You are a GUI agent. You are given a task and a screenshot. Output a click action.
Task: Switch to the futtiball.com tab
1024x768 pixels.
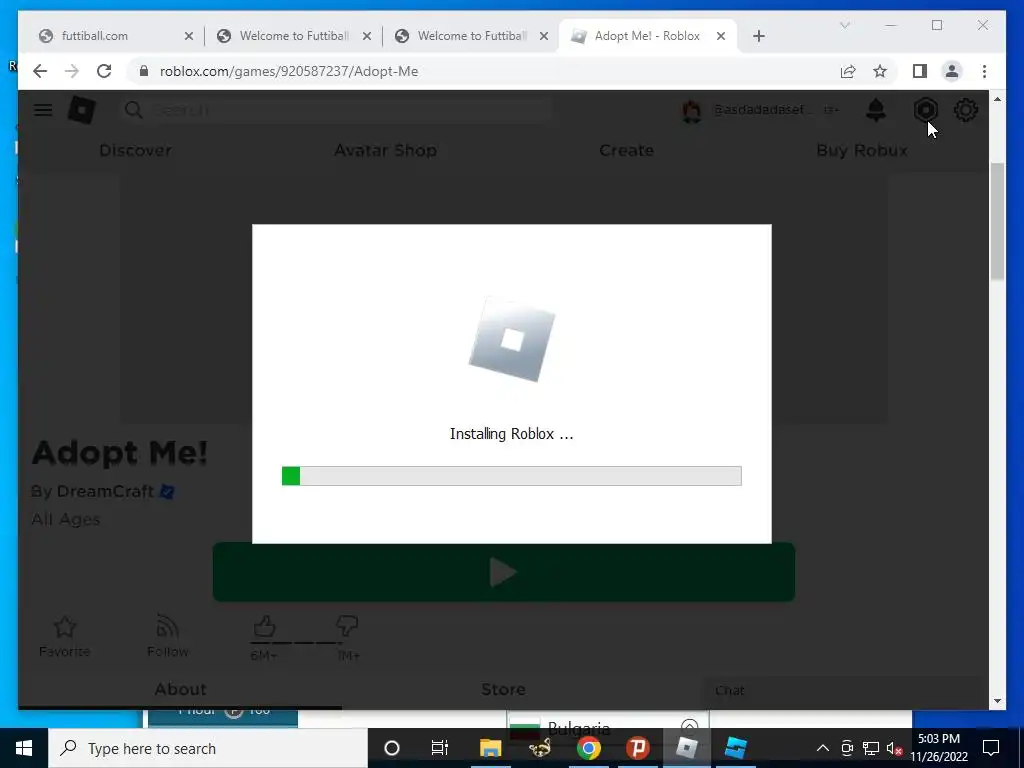(116, 36)
